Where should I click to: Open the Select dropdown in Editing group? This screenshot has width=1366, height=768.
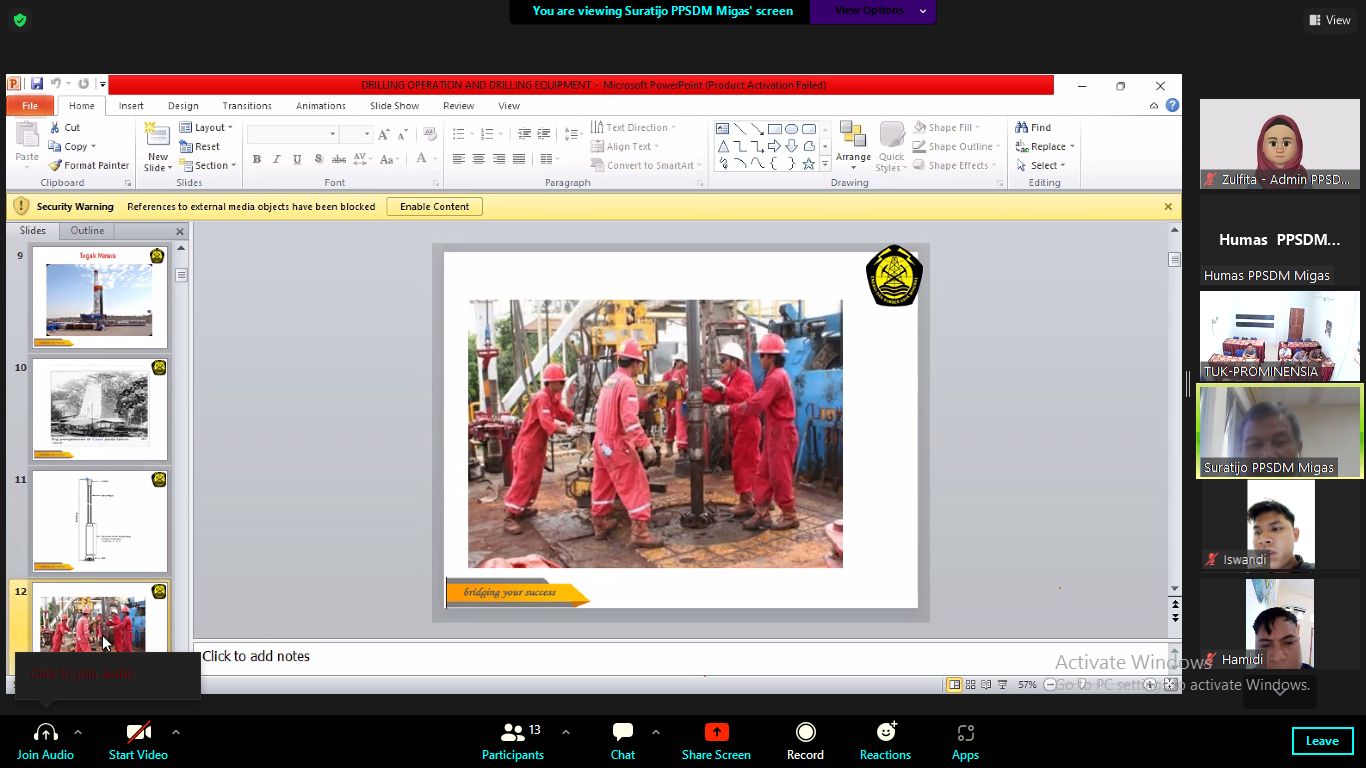click(1041, 165)
